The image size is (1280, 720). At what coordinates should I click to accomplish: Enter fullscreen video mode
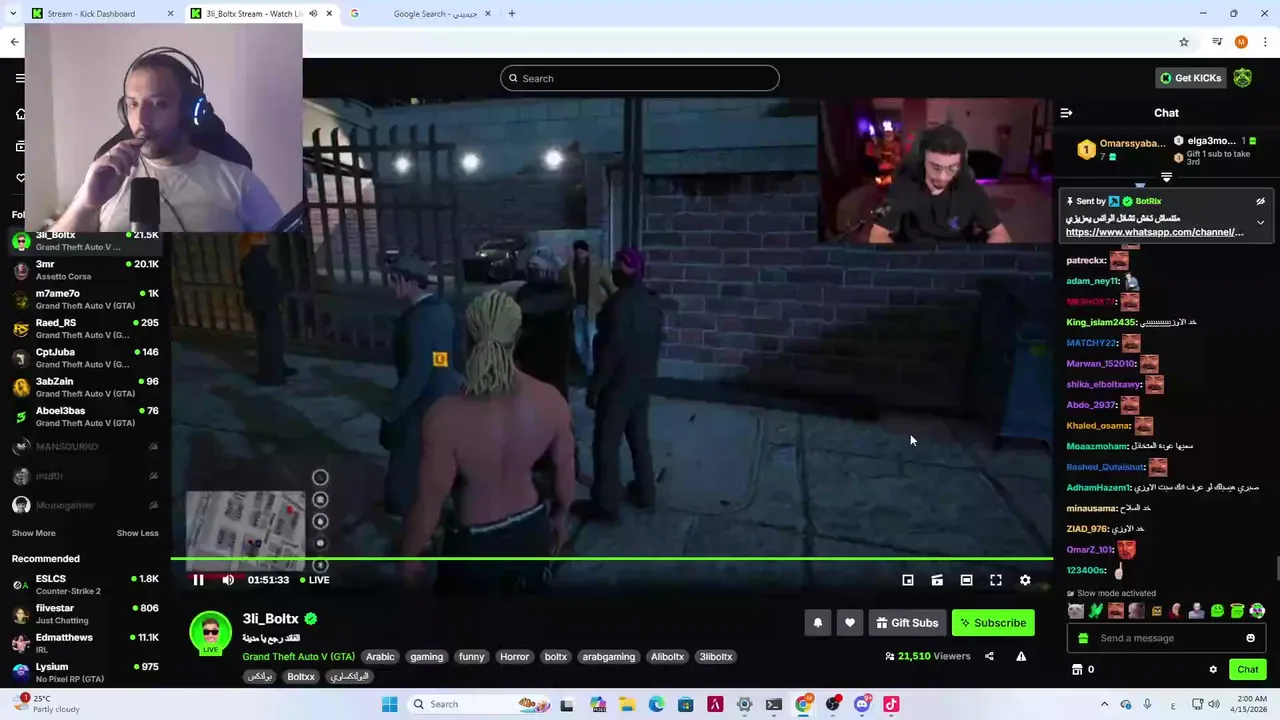tap(996, 580)
